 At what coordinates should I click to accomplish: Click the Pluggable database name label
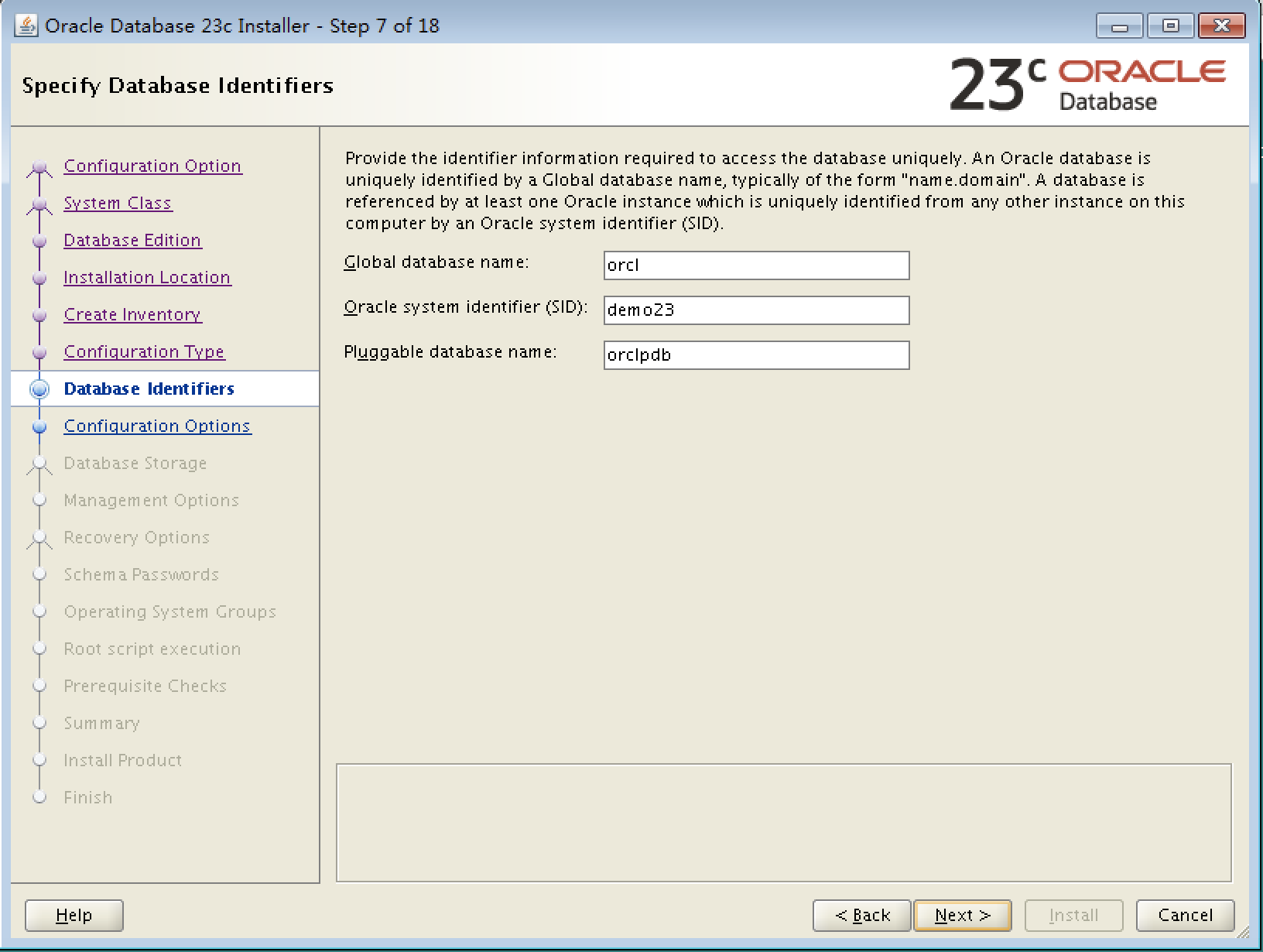[450, 352]
